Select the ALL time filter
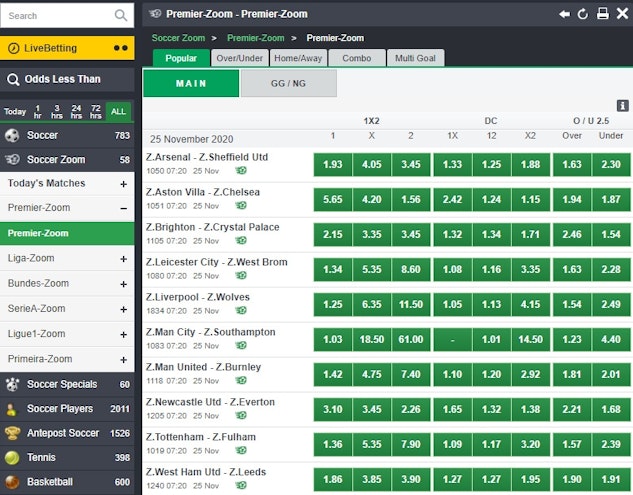 [118, 111]
